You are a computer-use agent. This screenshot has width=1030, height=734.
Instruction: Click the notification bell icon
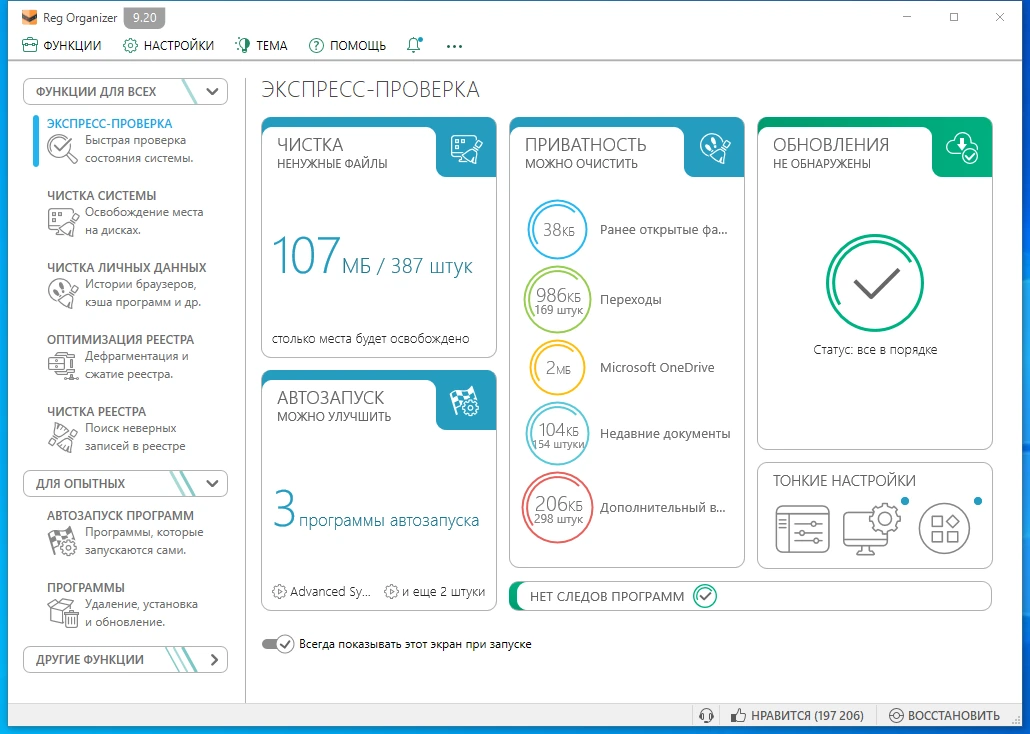414,45
